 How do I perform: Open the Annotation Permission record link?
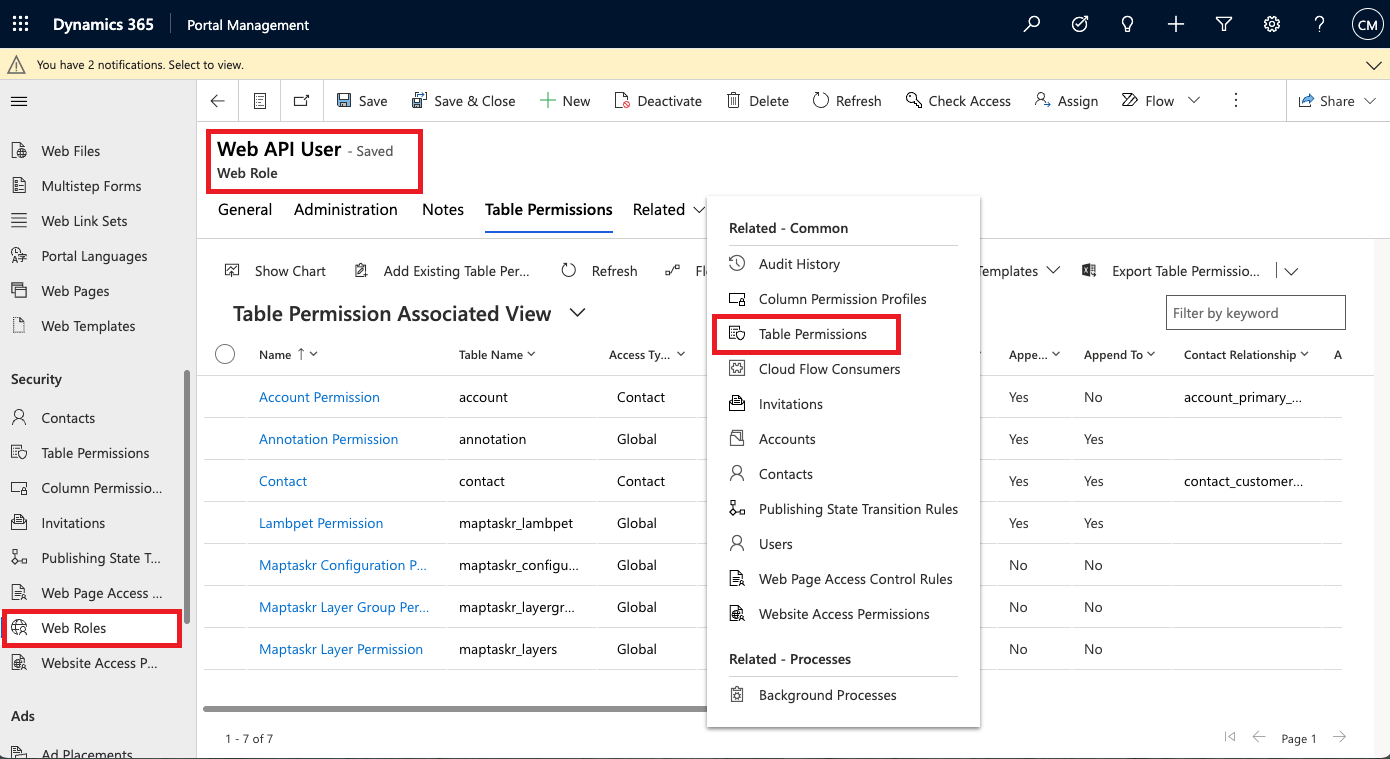(x=328, y=439)
